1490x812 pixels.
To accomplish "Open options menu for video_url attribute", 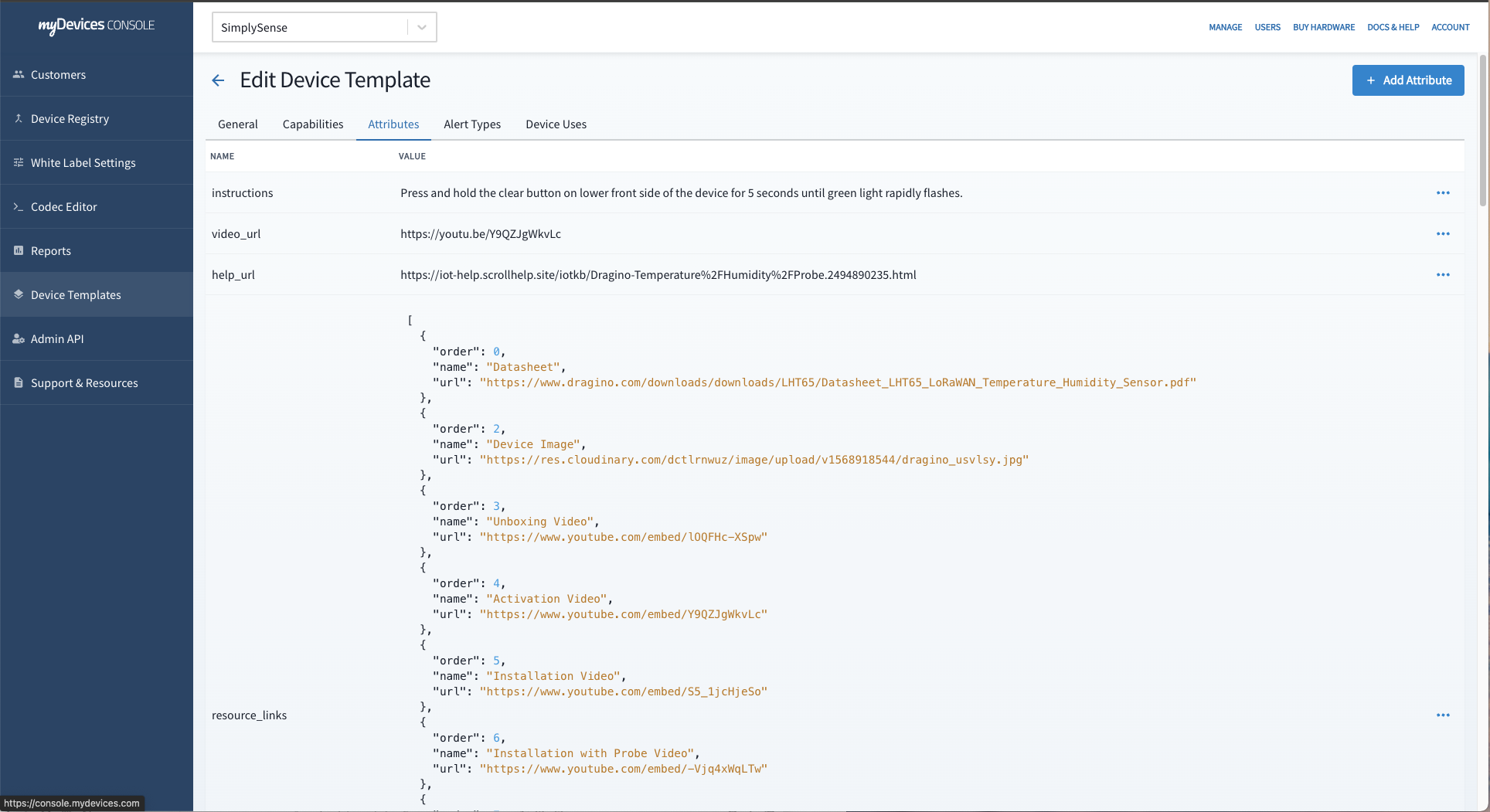I will (1442, 234).
